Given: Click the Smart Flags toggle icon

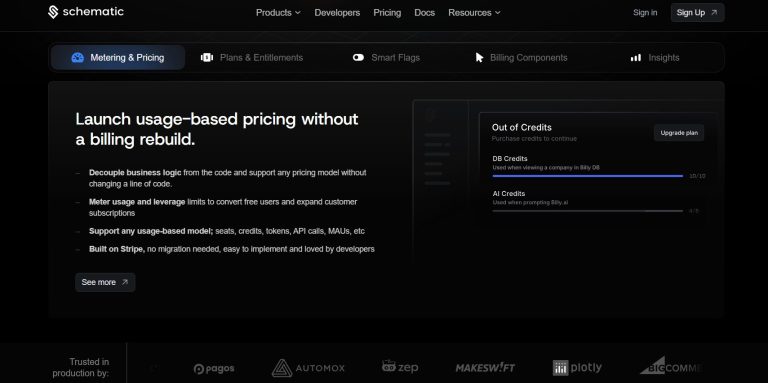Looking at the screenshot, I should tap(359, 58).
